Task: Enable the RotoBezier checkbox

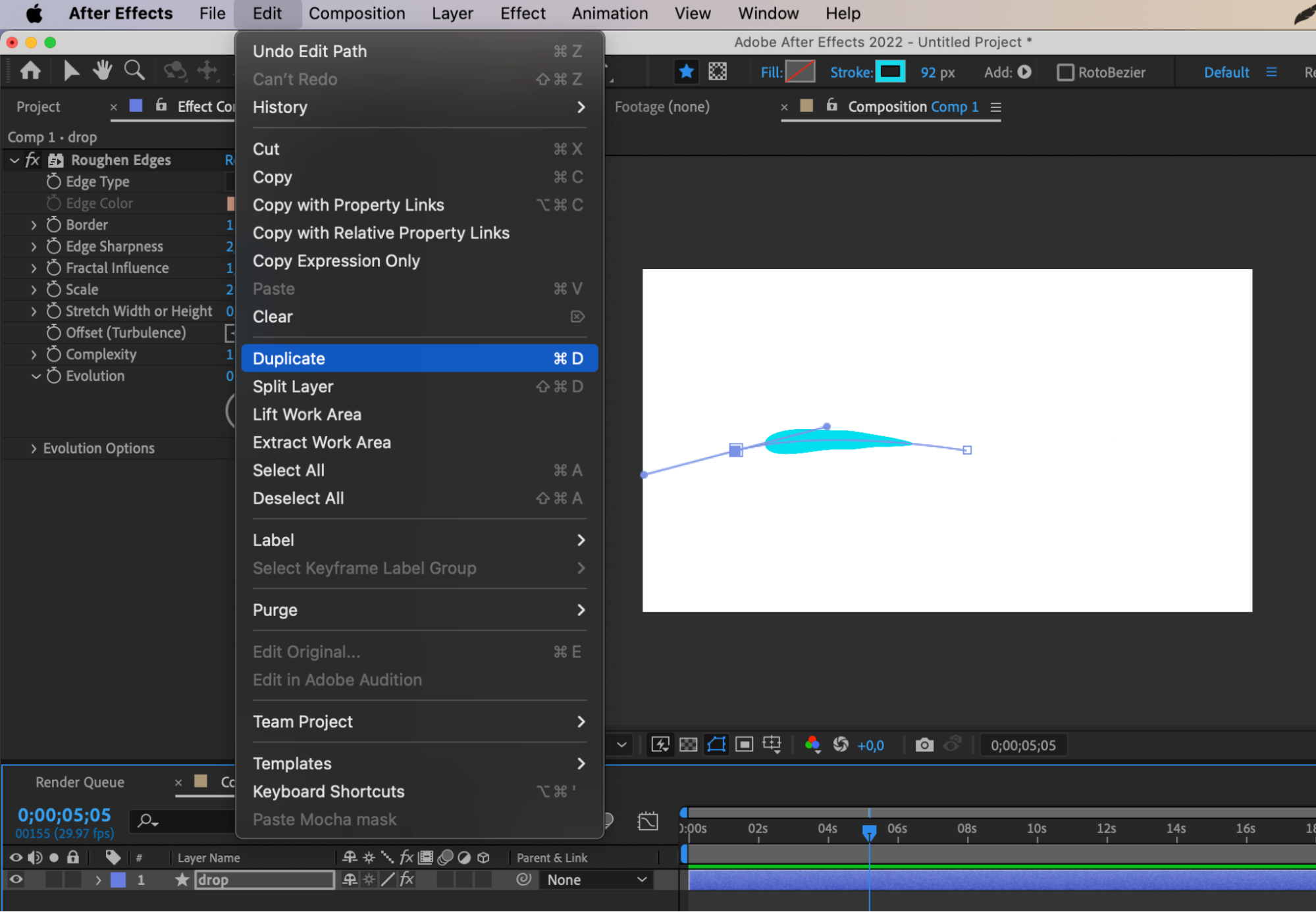Action: [x=1065, y=72]
